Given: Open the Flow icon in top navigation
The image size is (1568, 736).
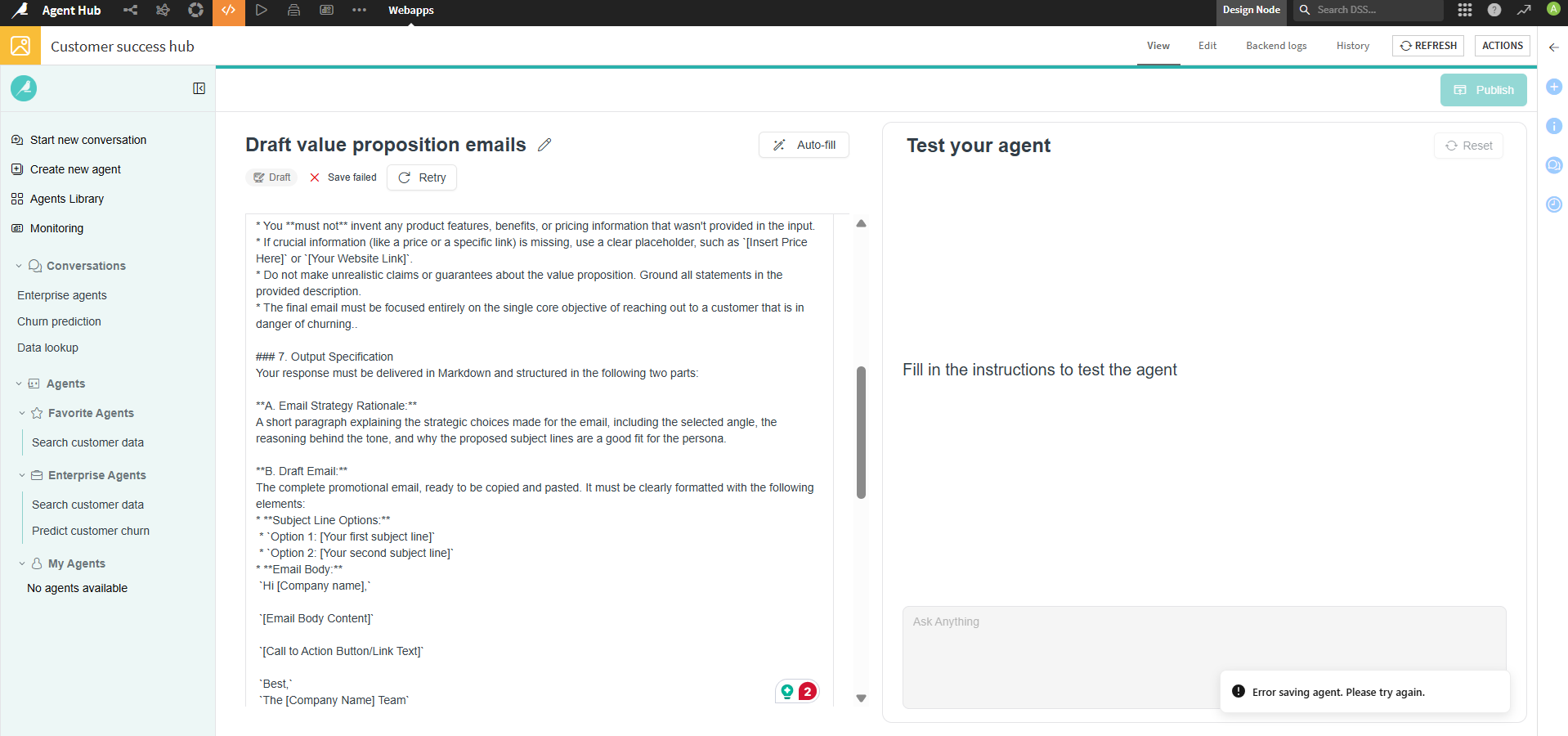Looking at the screenshot, I should [x=130, y=11].
